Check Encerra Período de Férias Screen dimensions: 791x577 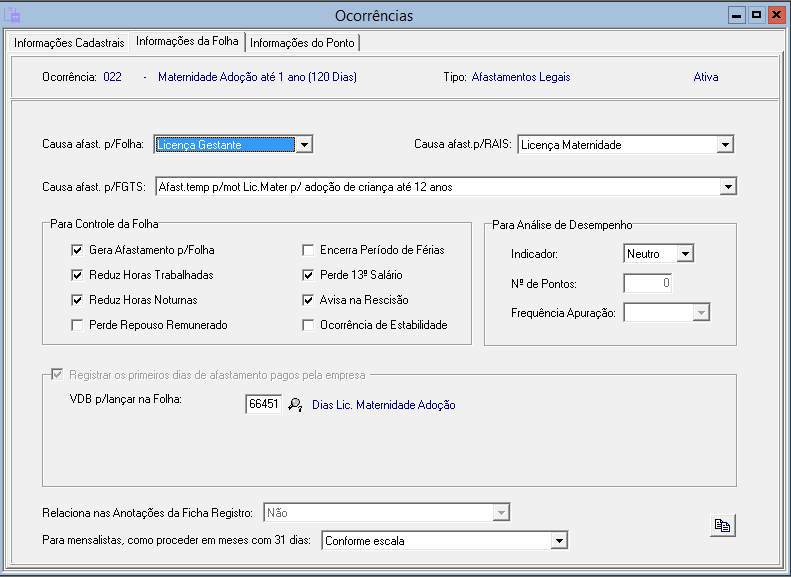point(308,250)
